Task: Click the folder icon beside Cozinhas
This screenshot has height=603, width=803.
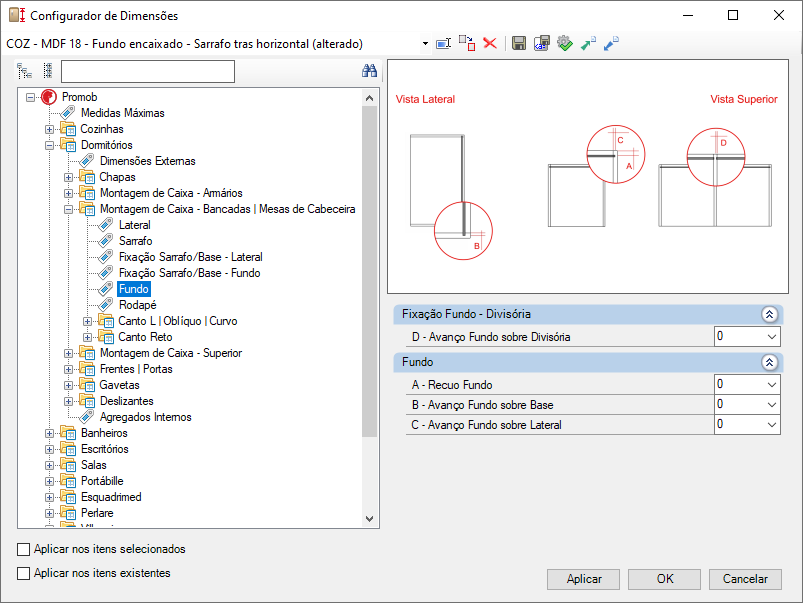Action: [68, 129]
